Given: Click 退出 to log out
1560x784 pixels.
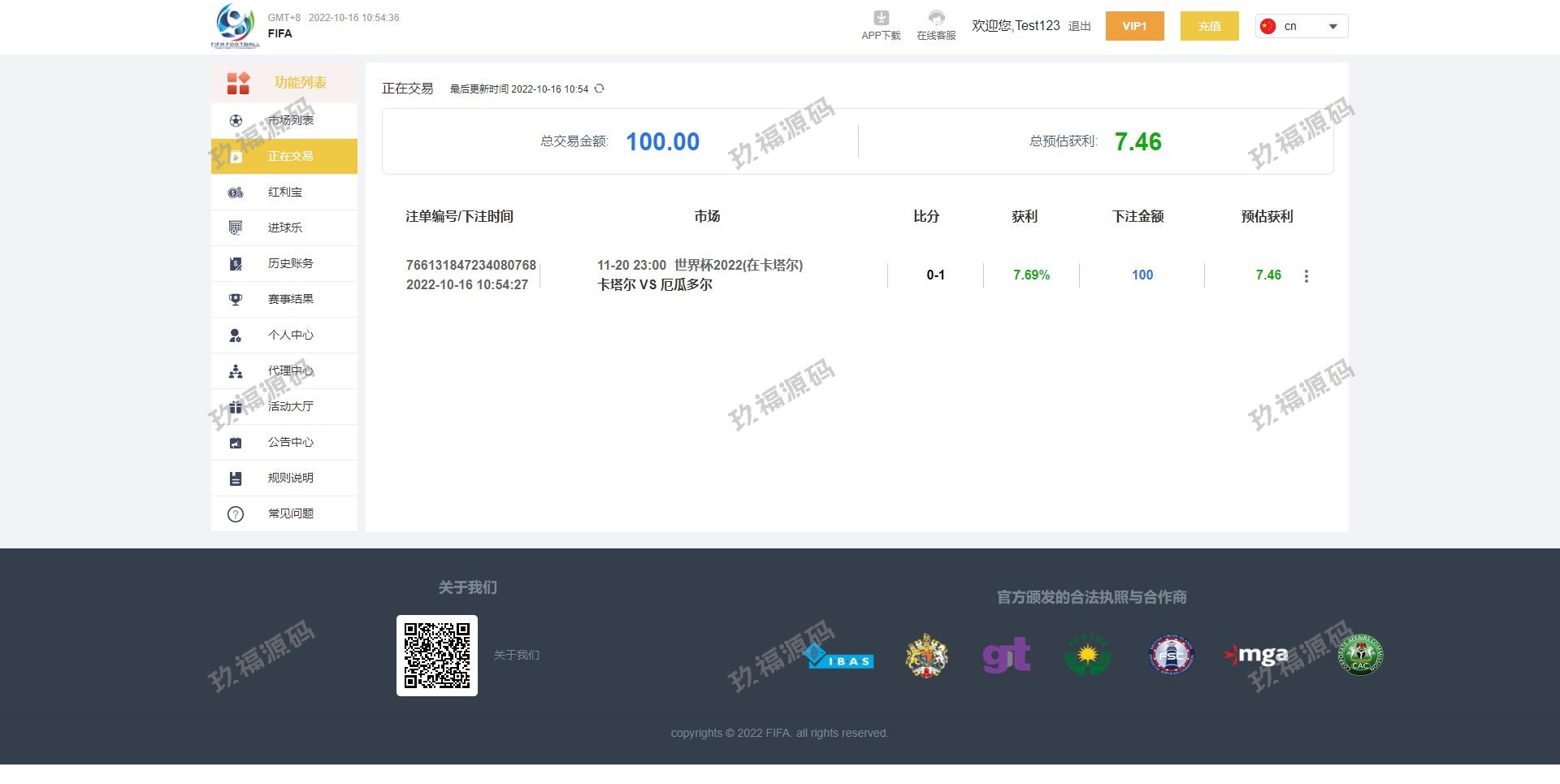Looking at the screenshot, I should (1079, 26).
